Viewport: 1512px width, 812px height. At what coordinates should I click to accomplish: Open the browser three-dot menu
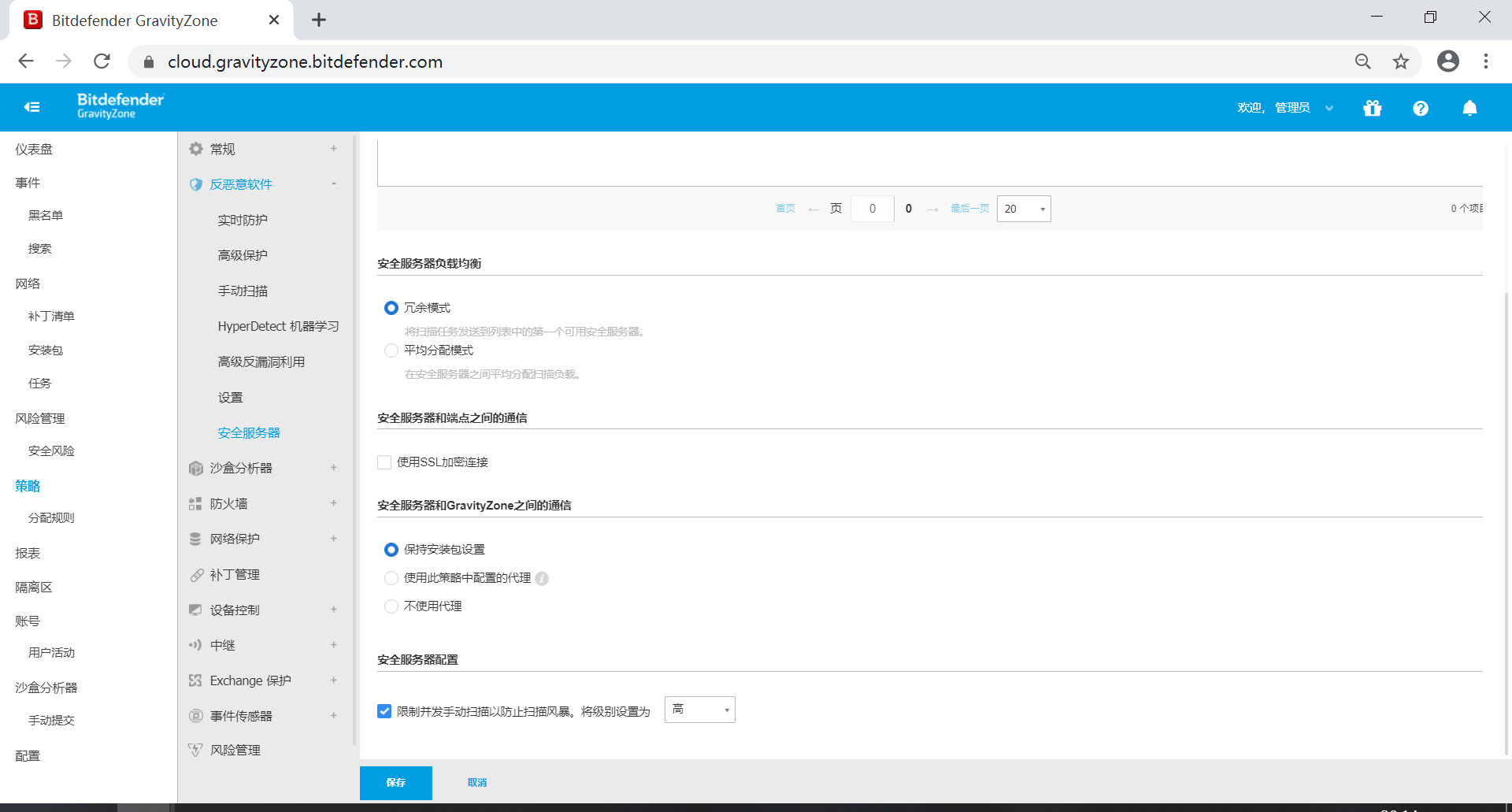click(1486, 61)
